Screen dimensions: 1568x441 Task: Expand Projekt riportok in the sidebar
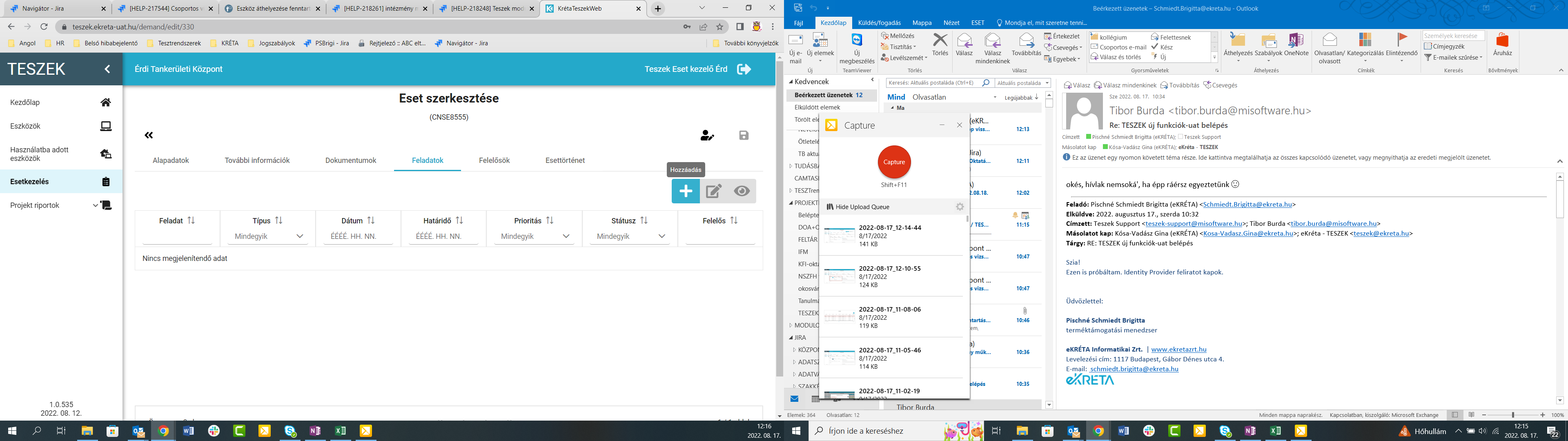[61, 205]
